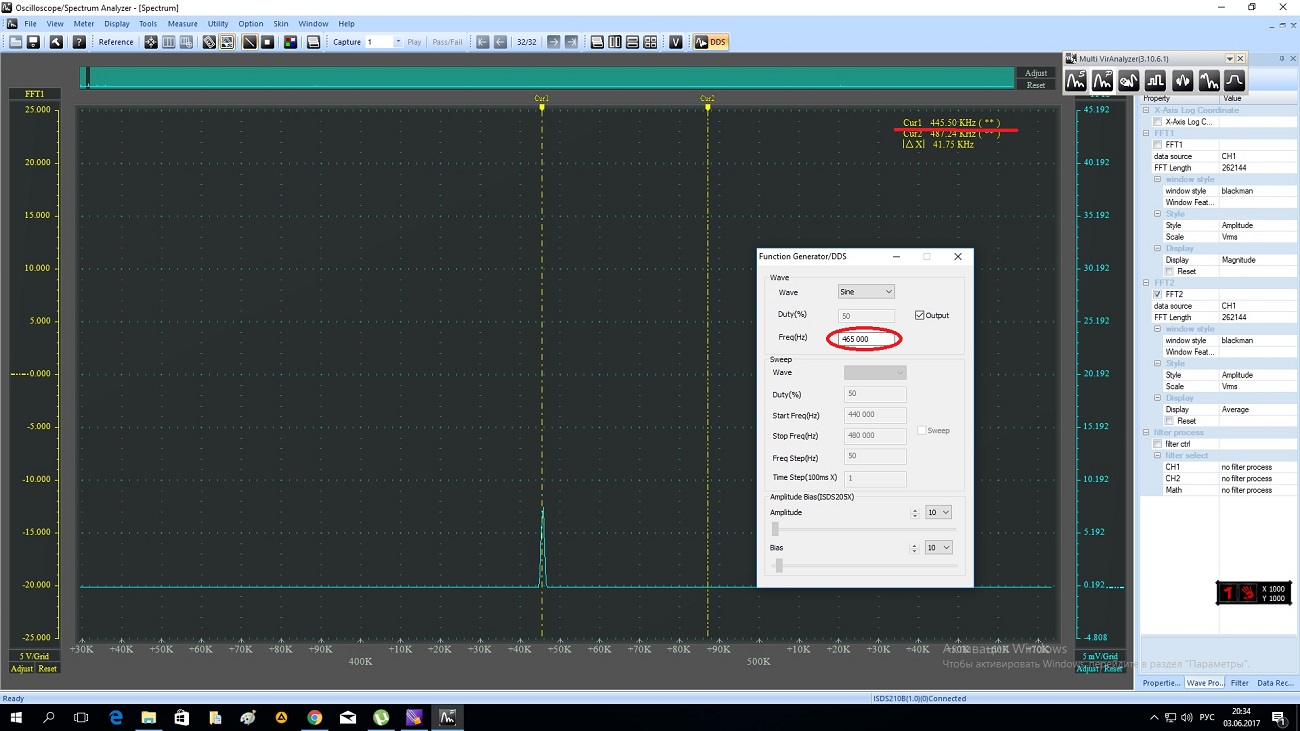Go to next captured frame arrow
This screenshot has width=1300, height=731.
point(553,42)
